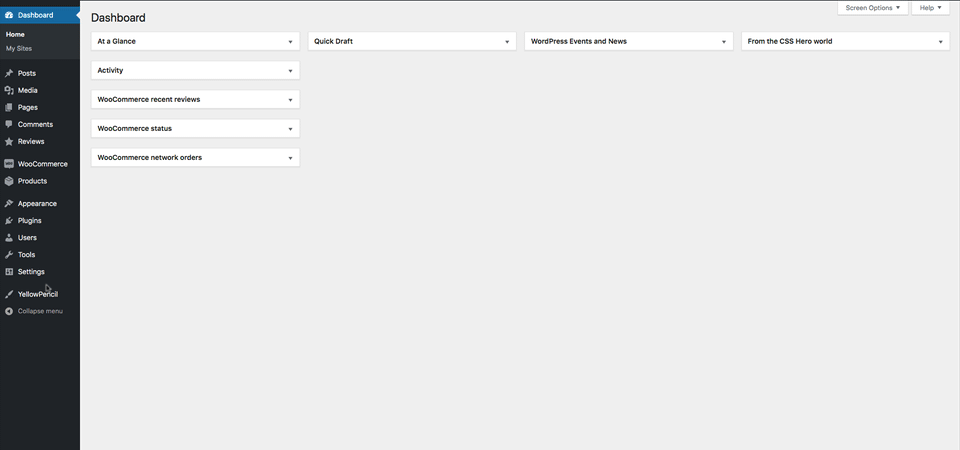
Task: Click the Reviews star icon
Action: (9, 141)
